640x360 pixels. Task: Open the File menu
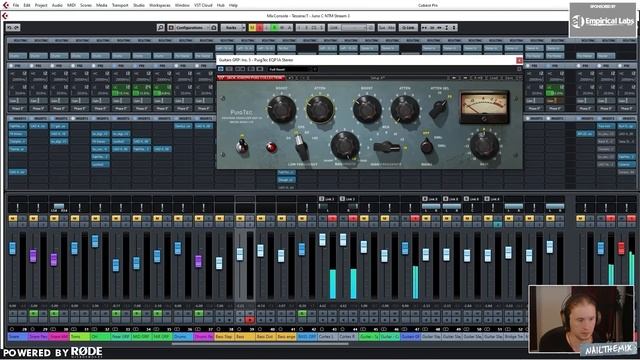pyautogui.click(x=16, y=5)
